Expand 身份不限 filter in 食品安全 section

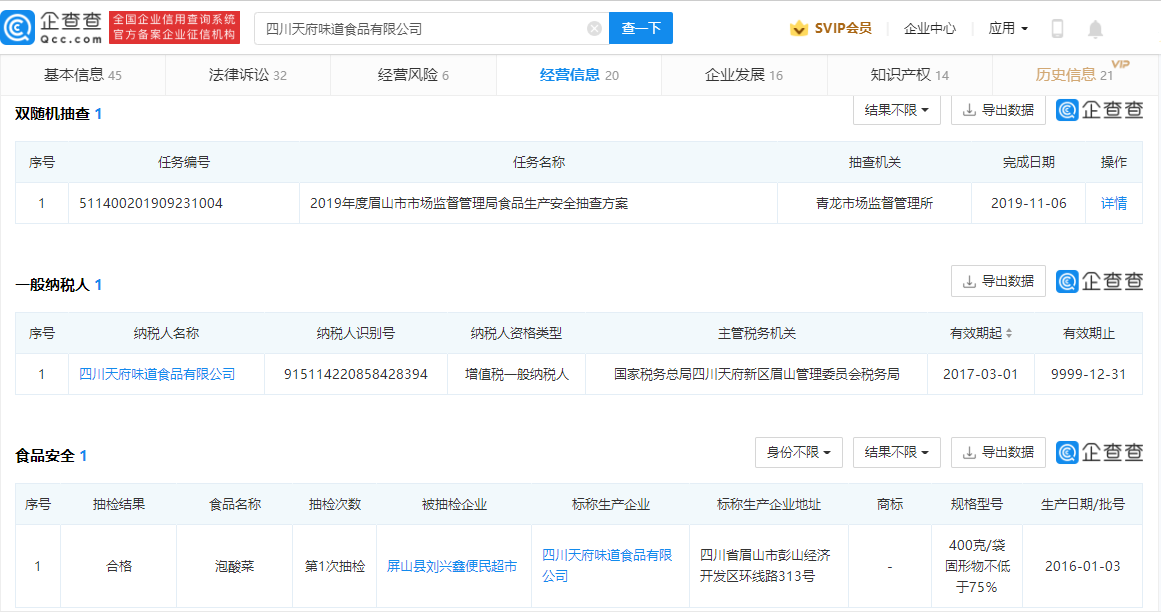[799, 452]
